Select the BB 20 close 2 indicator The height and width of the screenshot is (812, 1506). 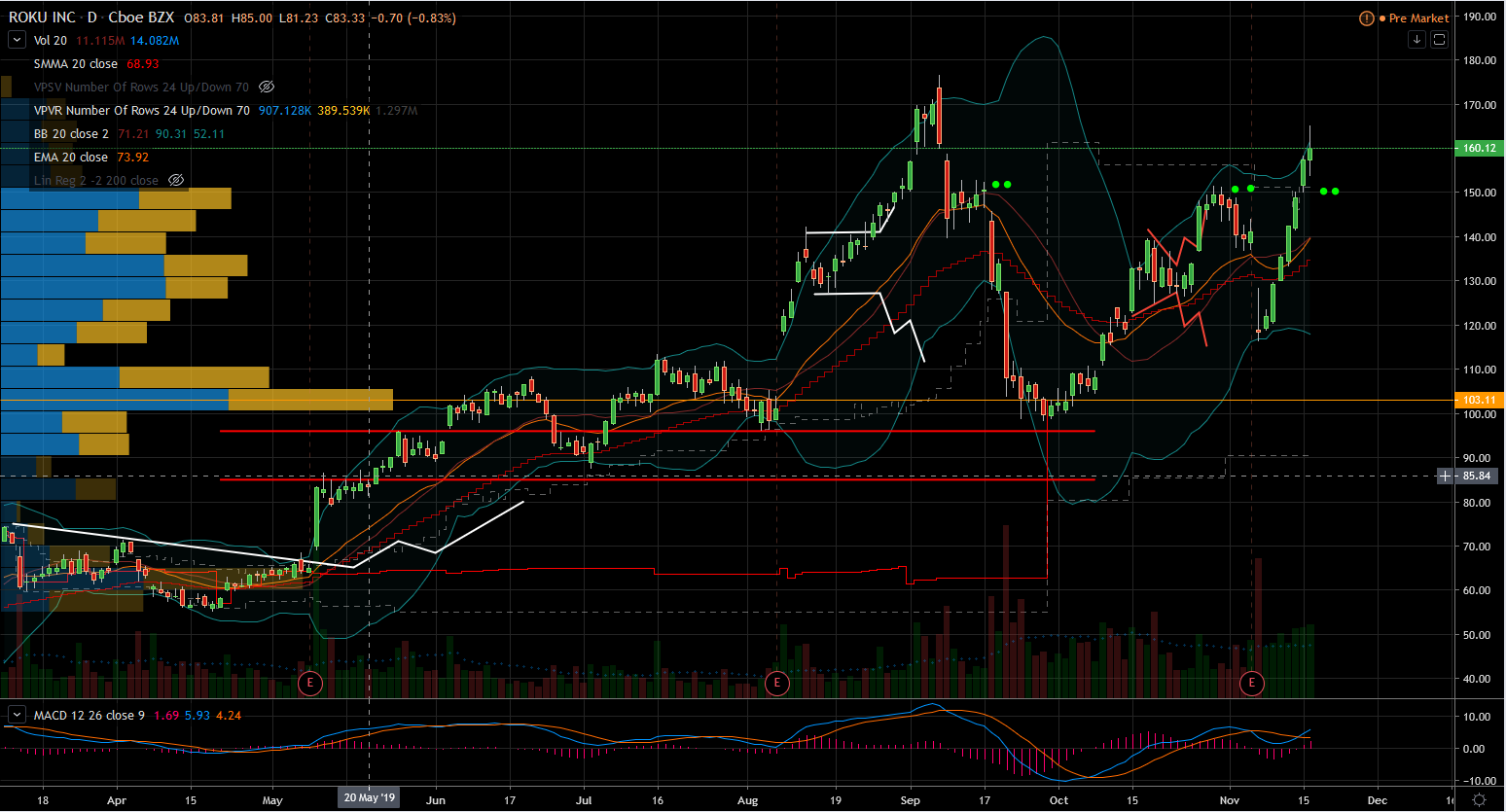[x=71, y=134]
